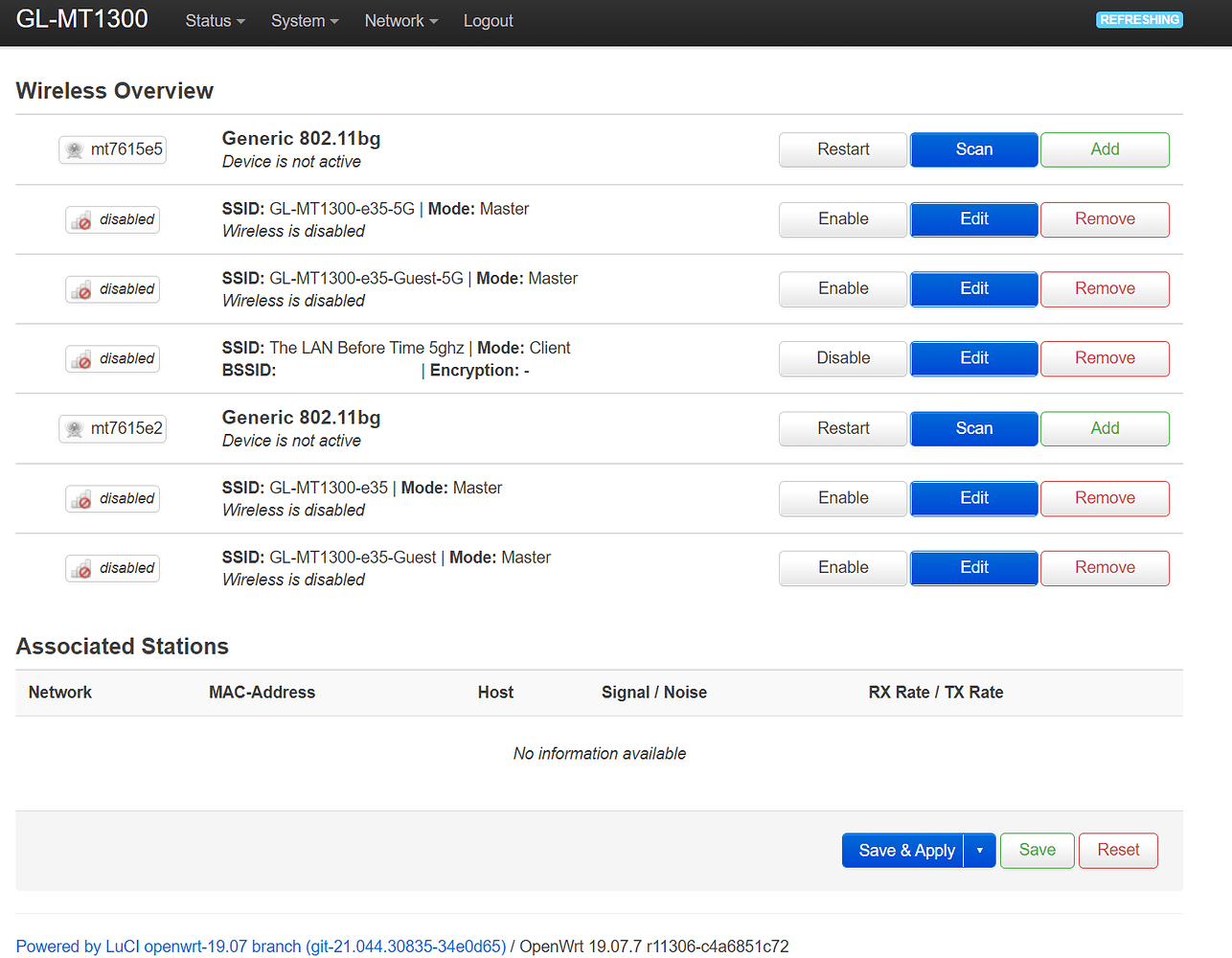
Task: Click the disabled icon beside GL-MT1300-e35-Guest-5G
Action: pos(112,288)
